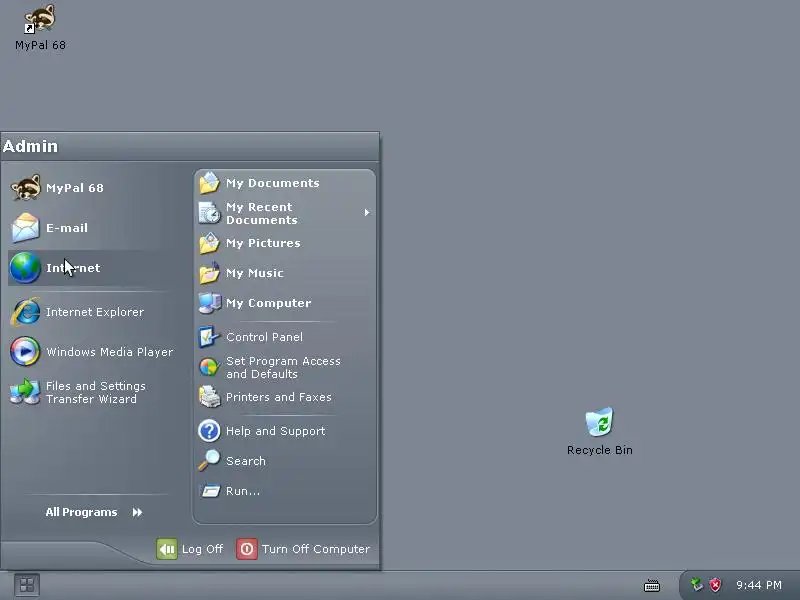Select Internet Explorer menu text
Screen dimensions: 800x600
coord(95,312)
